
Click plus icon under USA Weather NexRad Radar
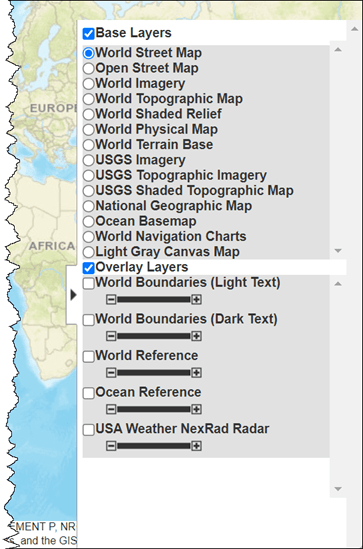pyautogui.click(x=196, y=446)
